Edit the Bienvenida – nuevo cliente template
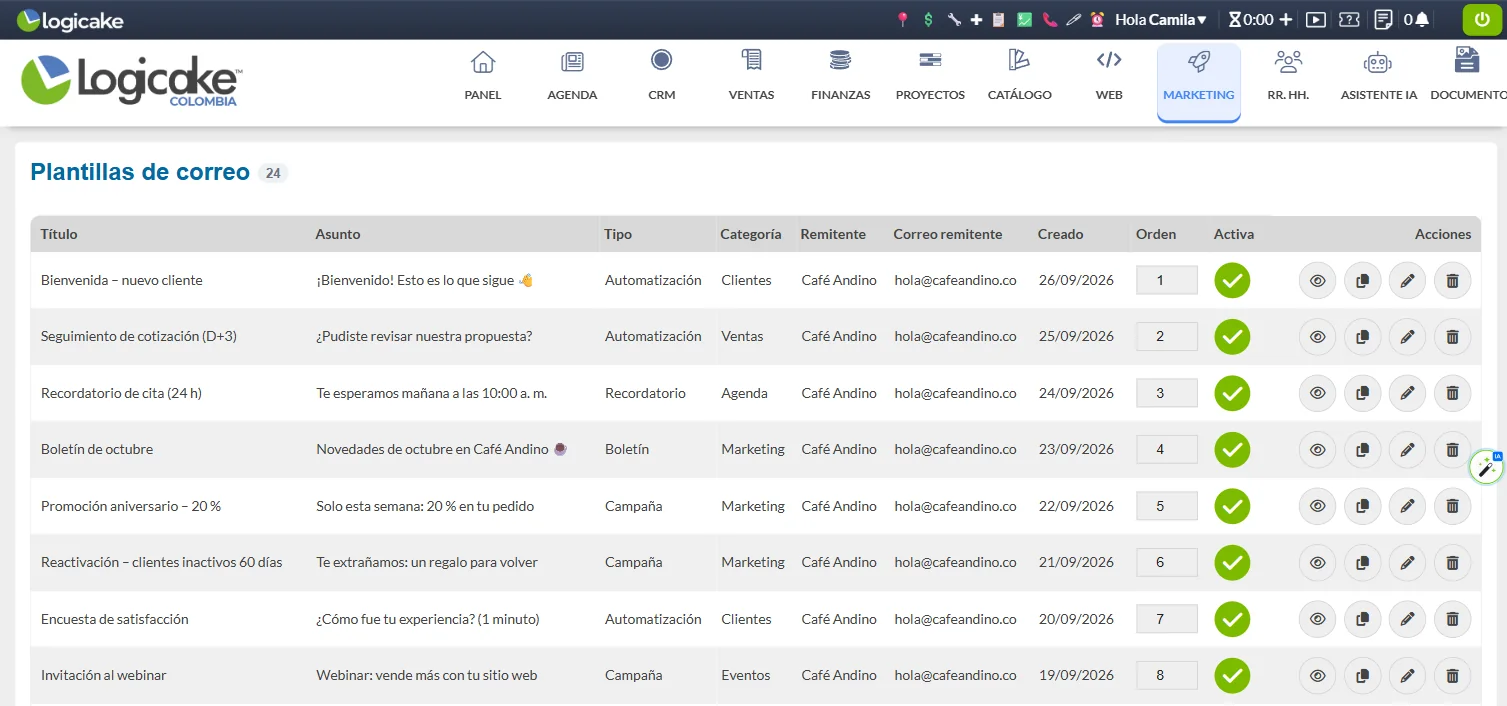The height and width of the screenshot is (706, 1507). point(1407,281)
